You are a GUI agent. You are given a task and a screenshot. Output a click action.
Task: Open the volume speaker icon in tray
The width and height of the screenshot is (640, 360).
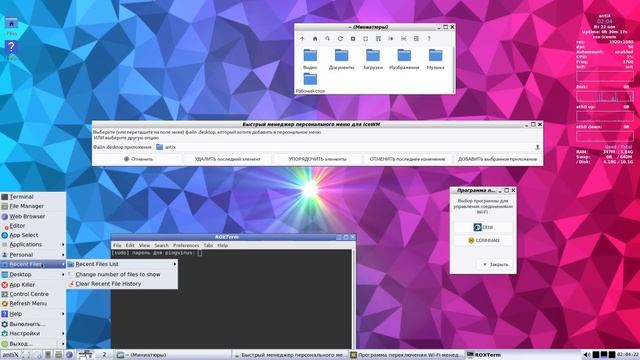(x=587, y=355)
